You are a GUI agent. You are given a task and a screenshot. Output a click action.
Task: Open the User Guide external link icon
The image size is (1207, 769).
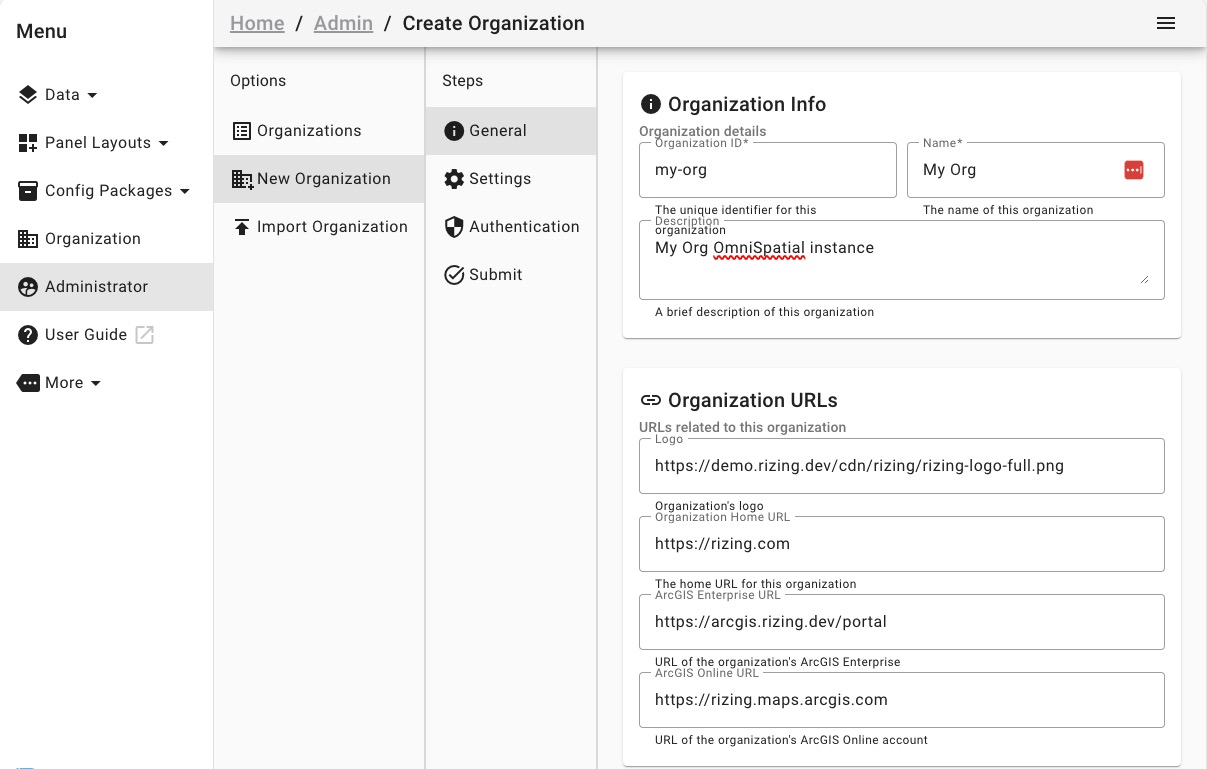click(x=145, y=335)
